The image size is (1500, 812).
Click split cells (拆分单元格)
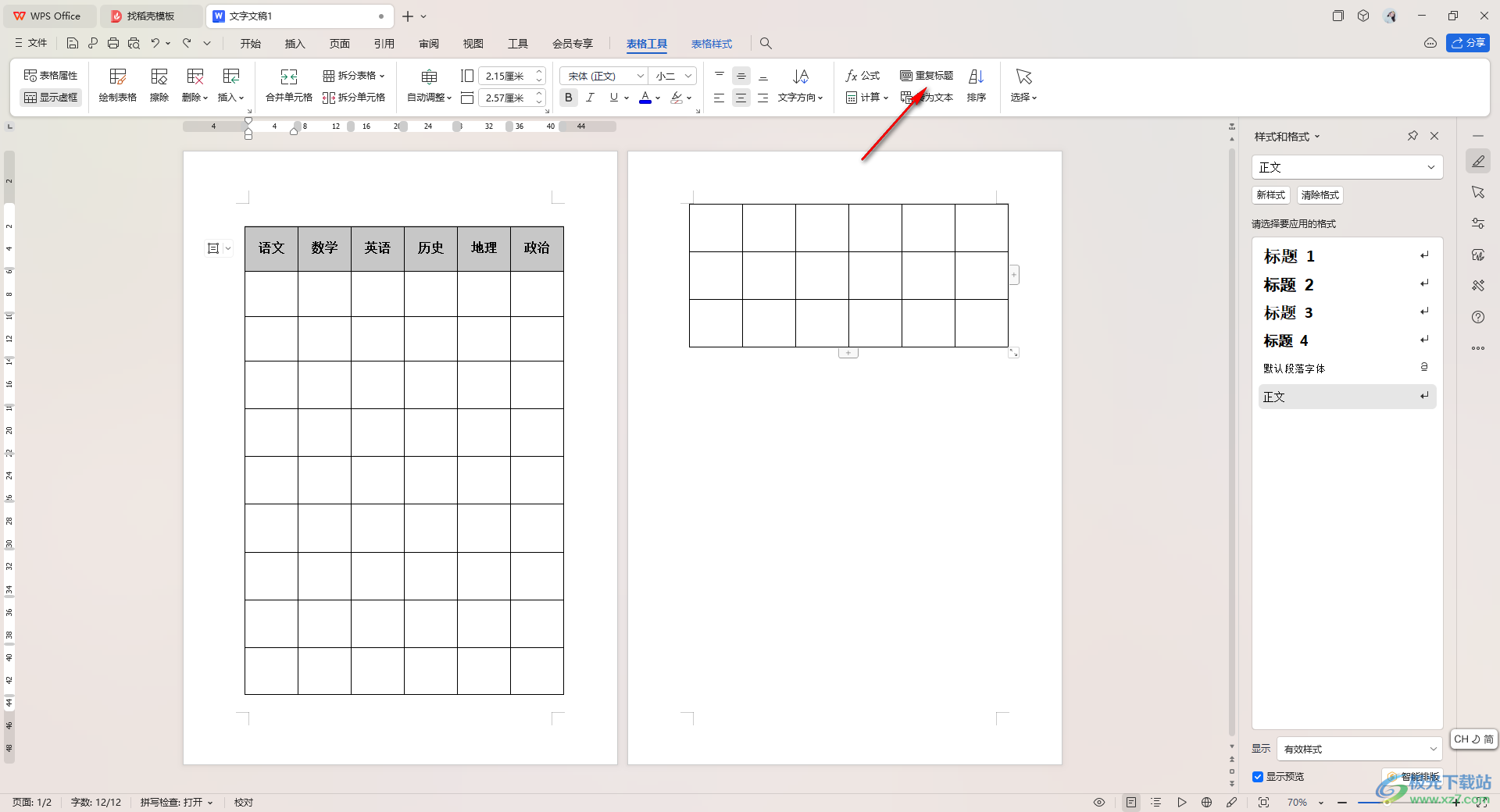coord(354,98)
